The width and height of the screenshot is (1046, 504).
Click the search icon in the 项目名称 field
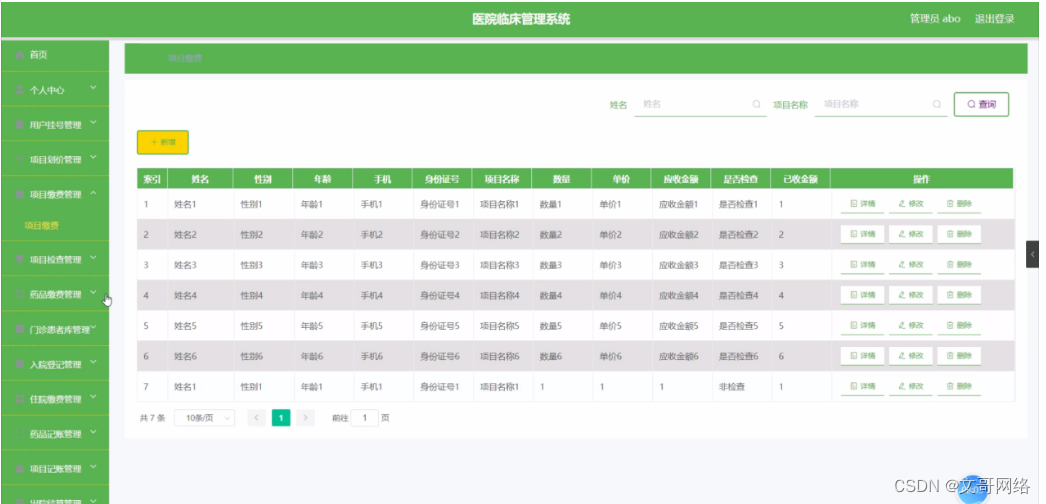[937, 104]
